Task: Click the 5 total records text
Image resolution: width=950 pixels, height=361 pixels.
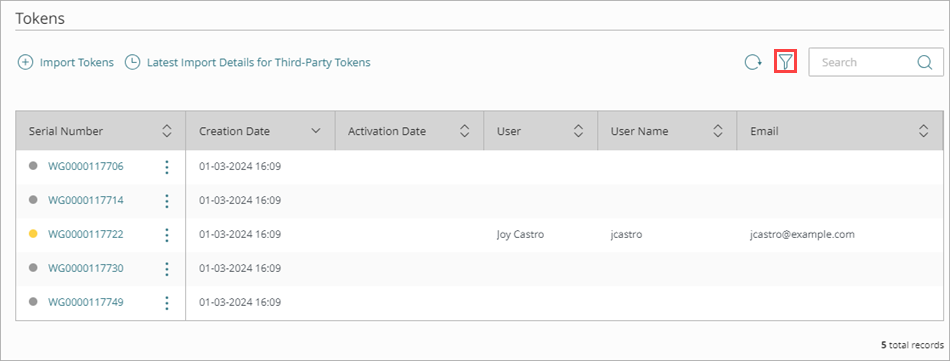Action: click(x=912, y=345)
